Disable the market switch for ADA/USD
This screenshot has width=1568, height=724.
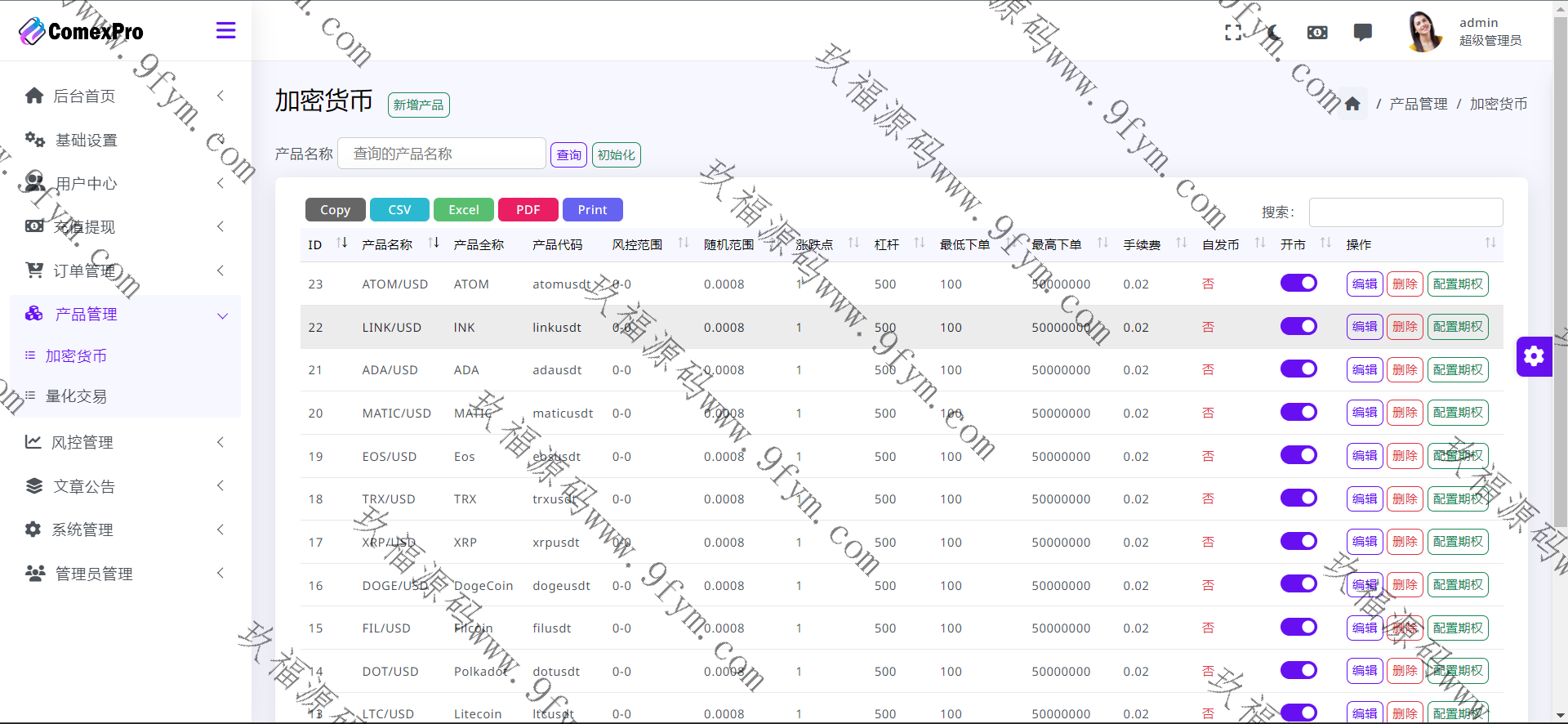(x=1298, y=369)
